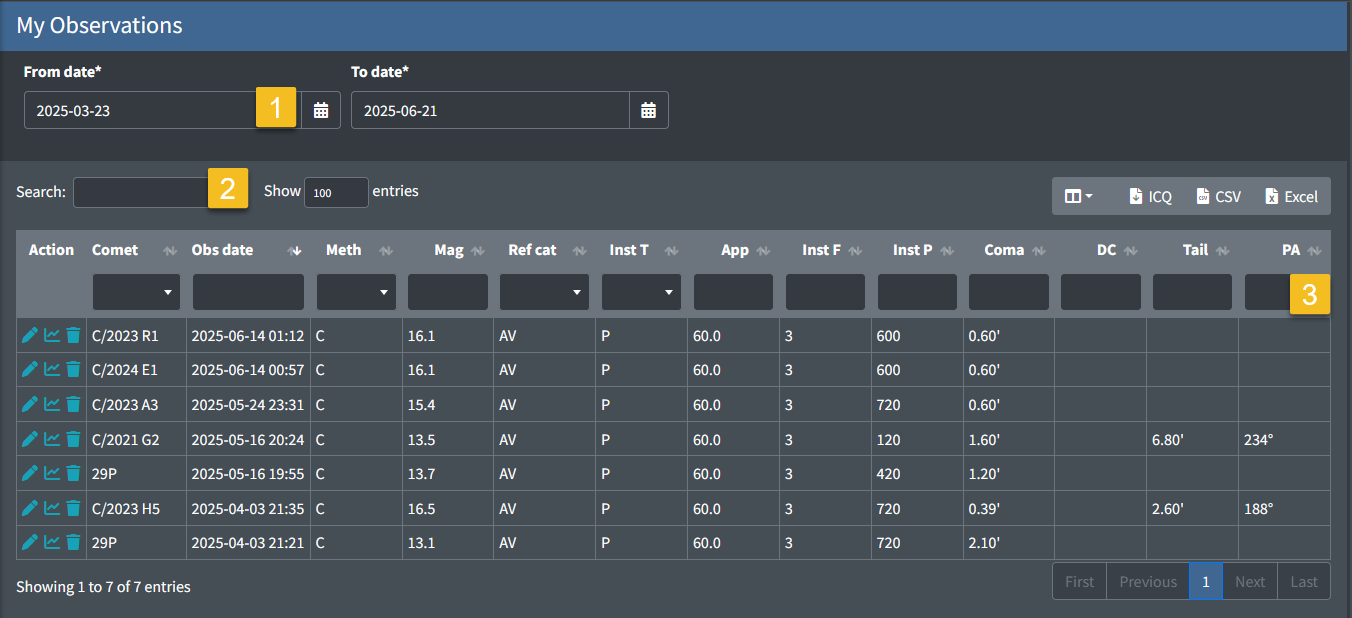Show chart for C/2023 H5
Screen dimensions: 1352x618
(52, 508)
